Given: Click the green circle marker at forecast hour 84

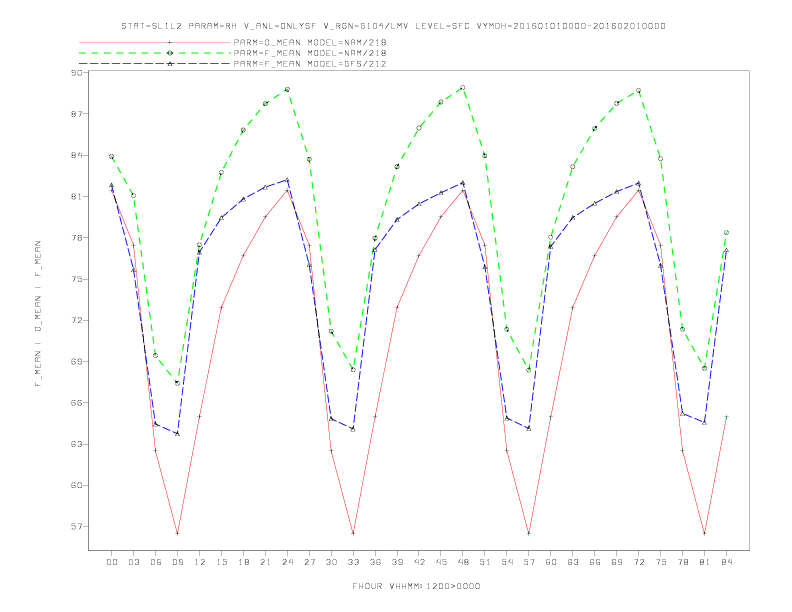Looking at the screenshot, I should pyautogui.click(x=726, y=233).
